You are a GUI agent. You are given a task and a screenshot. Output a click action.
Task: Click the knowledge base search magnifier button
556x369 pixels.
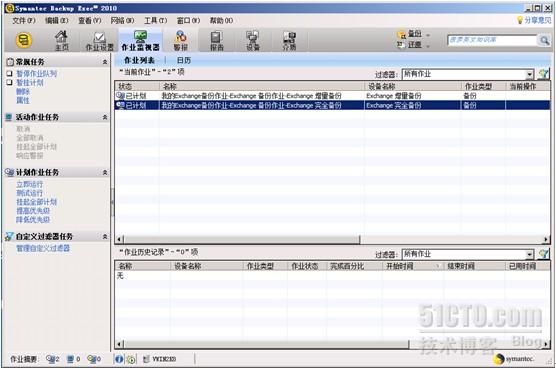point(544,40)
